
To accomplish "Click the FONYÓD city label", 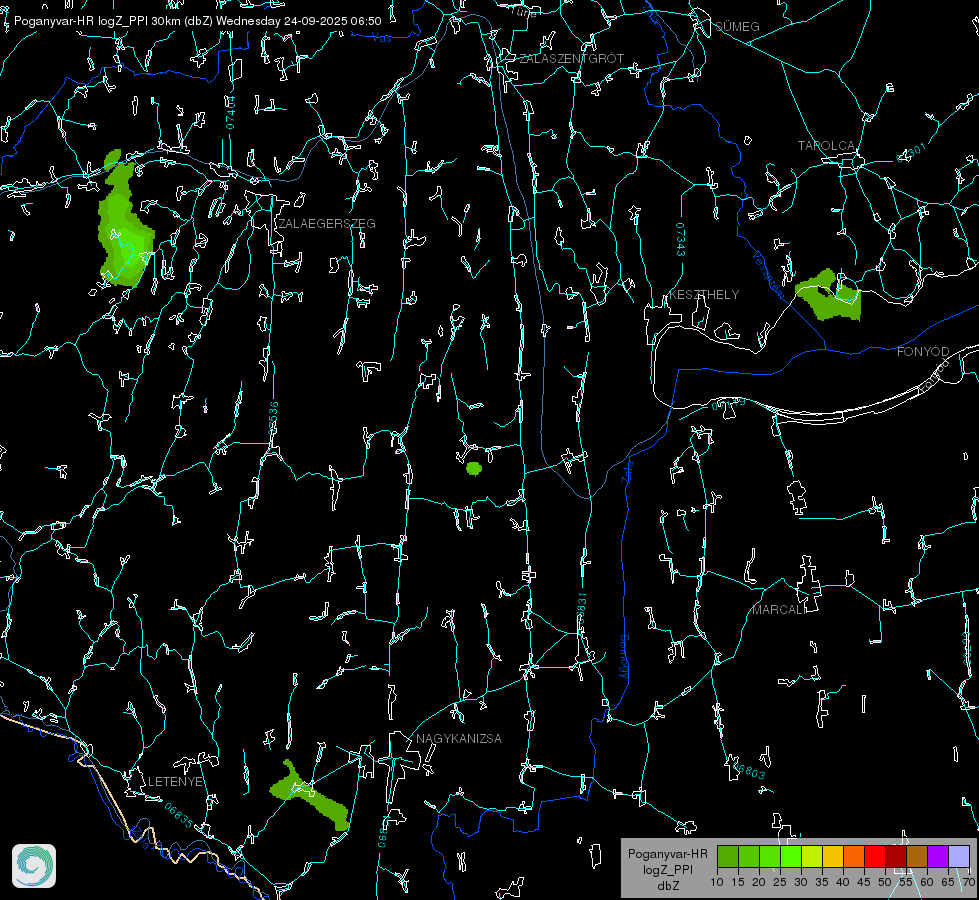I will pyautogui.click(x=923, y=352).
